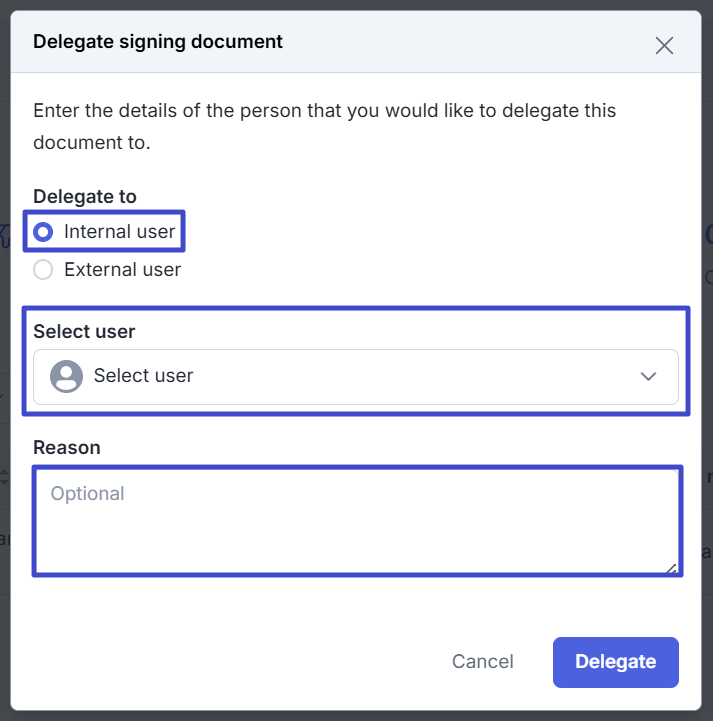Click the External user label text
713x721 pixels.
point(122,270)
